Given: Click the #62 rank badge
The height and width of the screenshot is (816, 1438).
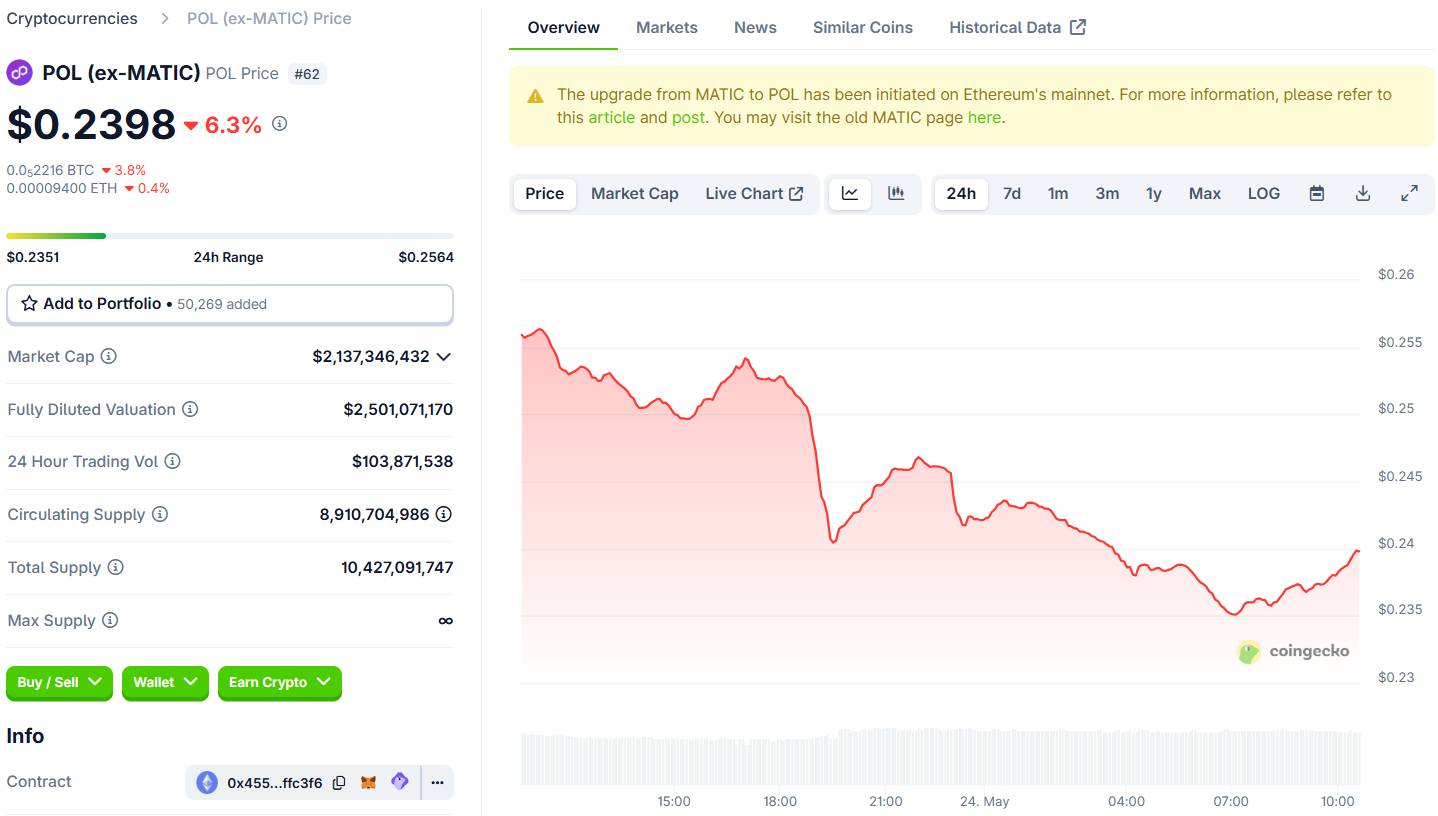Looking at the screenshot, I should point(307,73).
